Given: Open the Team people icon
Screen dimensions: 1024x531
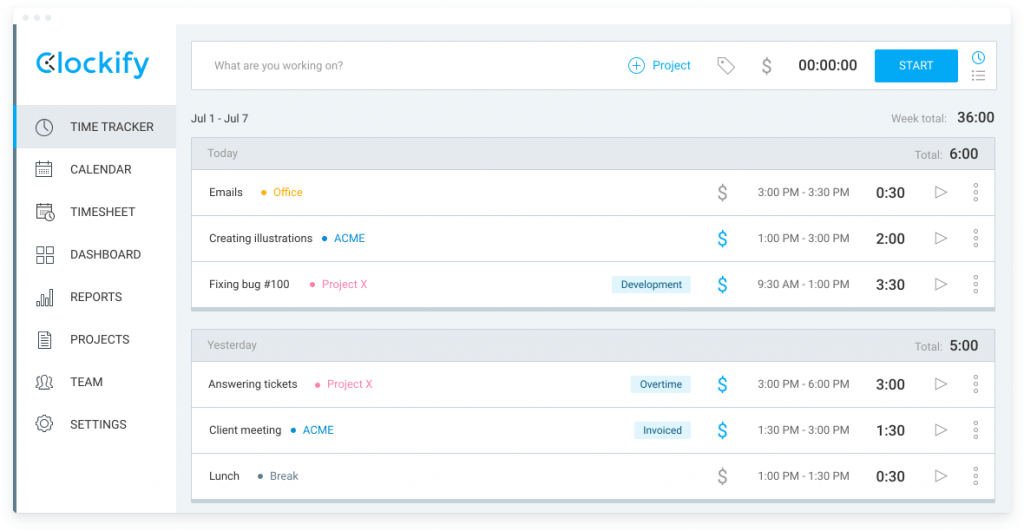Looking at the screenshot, I should click(x=44, y=382).
